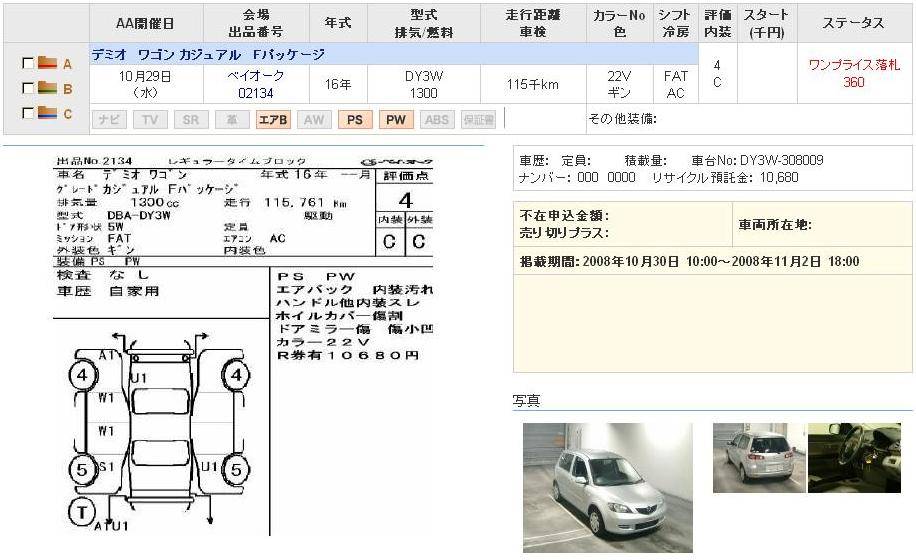
Task: Click the AA開催日 column header
Action: click(145, 23)
